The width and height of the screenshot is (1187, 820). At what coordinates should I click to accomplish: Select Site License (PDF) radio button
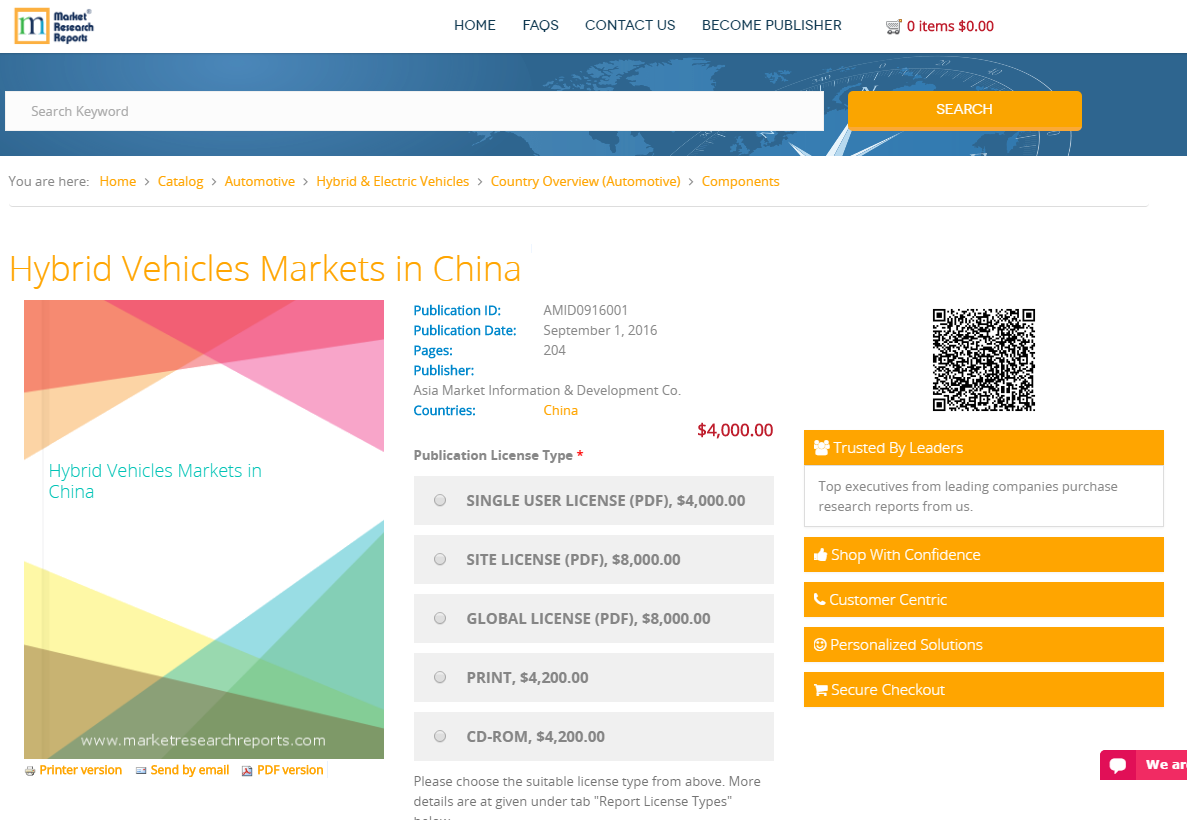[440, 559]
